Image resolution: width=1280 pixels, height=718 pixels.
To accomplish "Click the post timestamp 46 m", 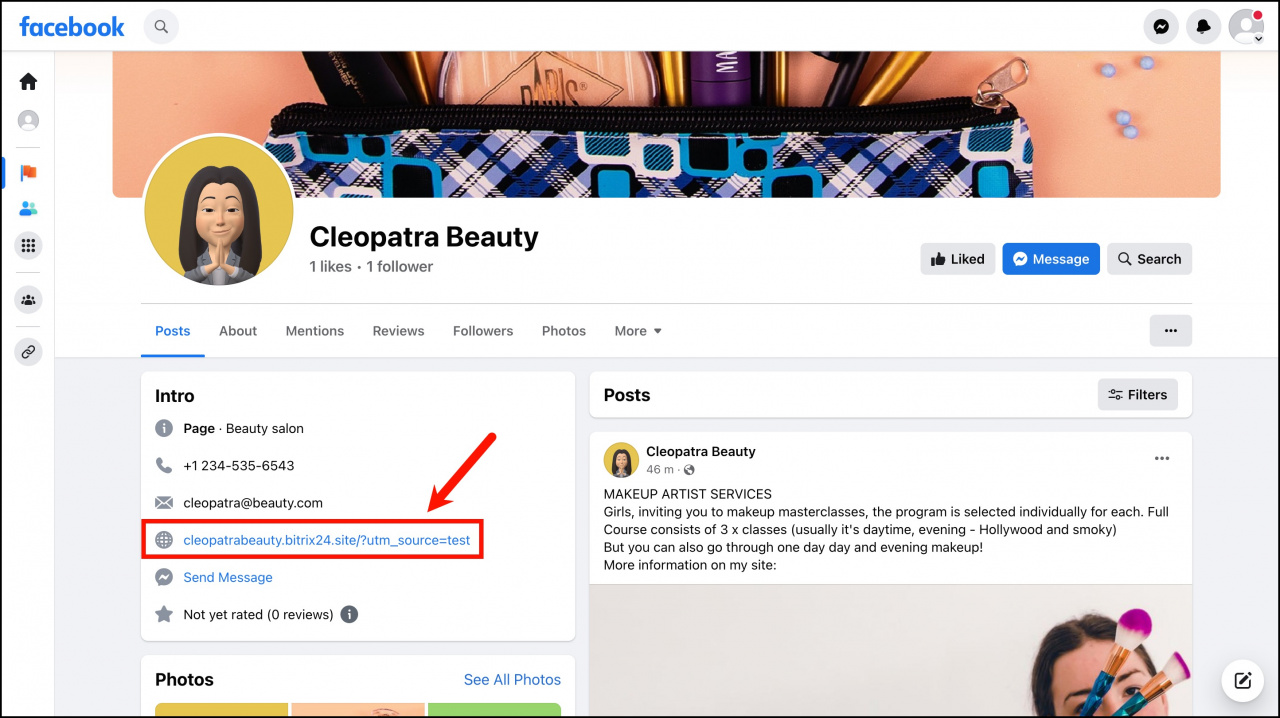I will coord(660,470).
